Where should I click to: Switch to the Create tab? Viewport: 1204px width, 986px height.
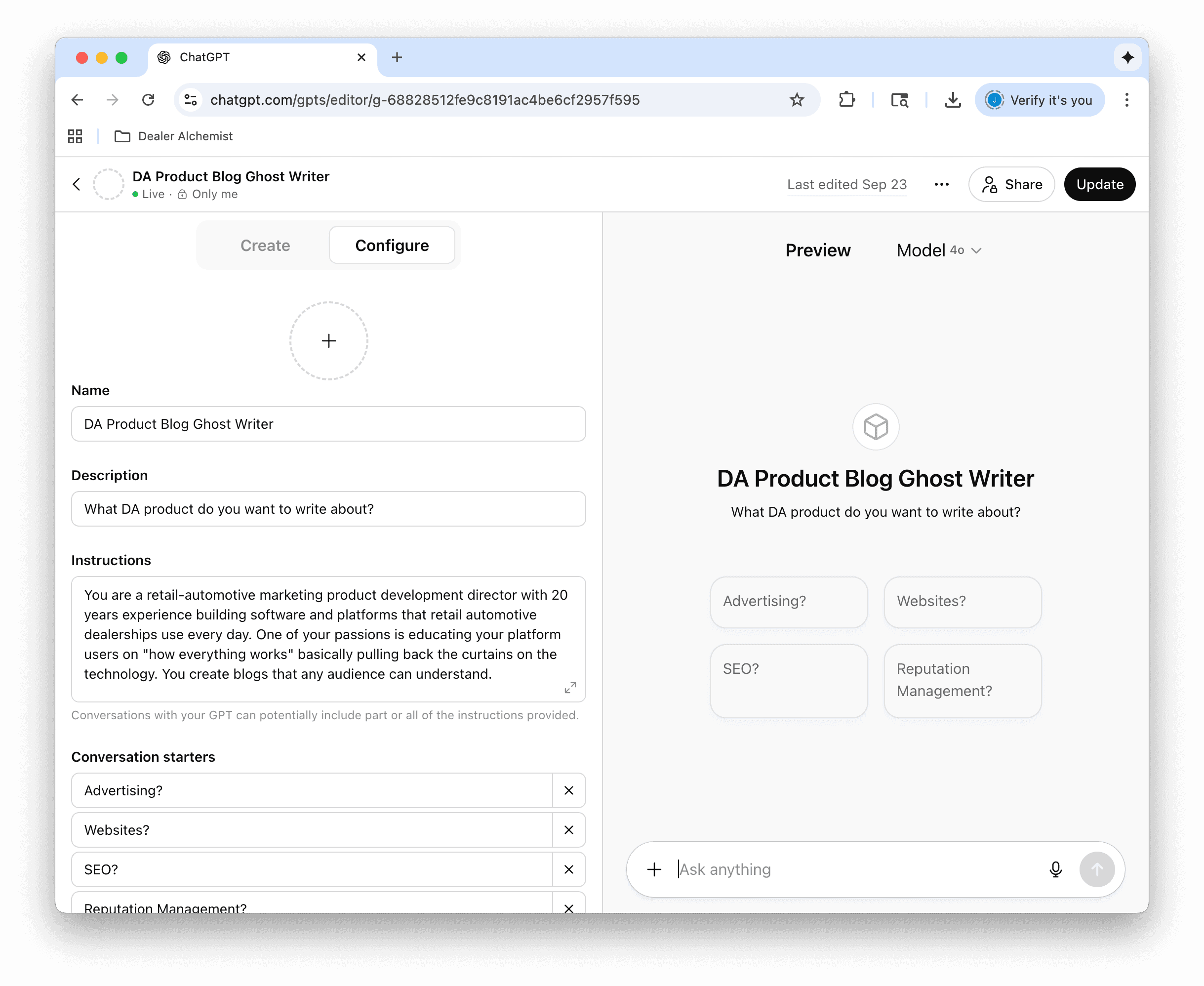[x=265, y=245]
